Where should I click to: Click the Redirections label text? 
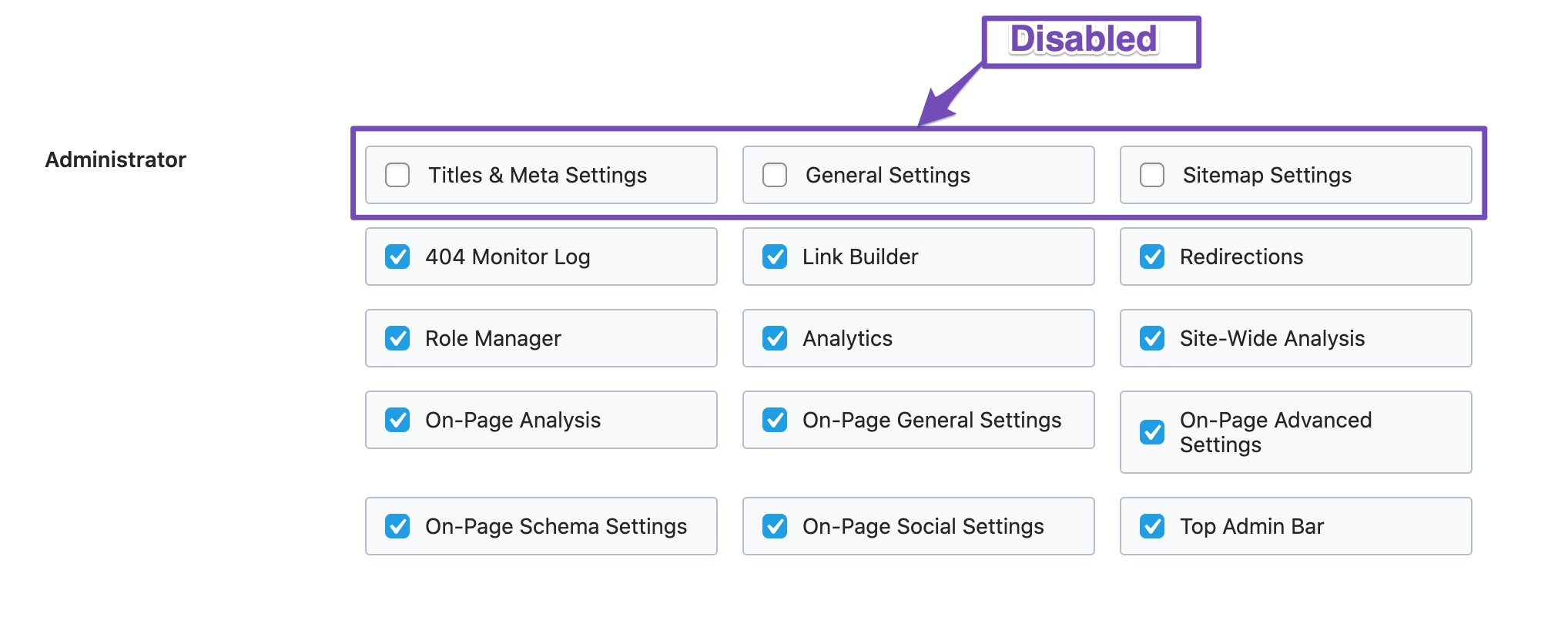1241,257
